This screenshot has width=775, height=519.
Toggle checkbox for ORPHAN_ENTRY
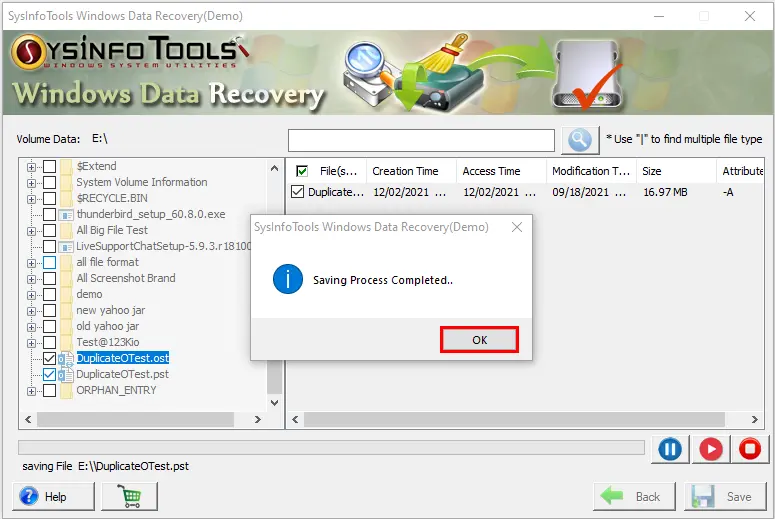tap(49, 390)
